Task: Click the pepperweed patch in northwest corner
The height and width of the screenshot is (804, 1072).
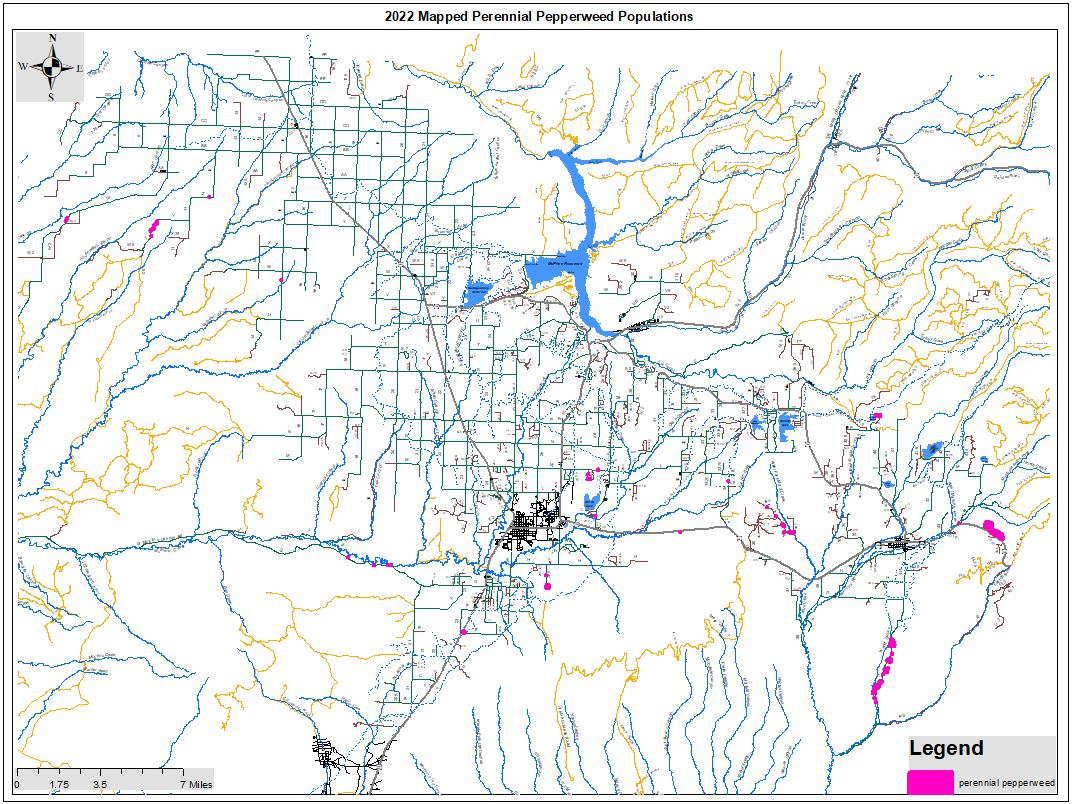Action: click(154, 228)
